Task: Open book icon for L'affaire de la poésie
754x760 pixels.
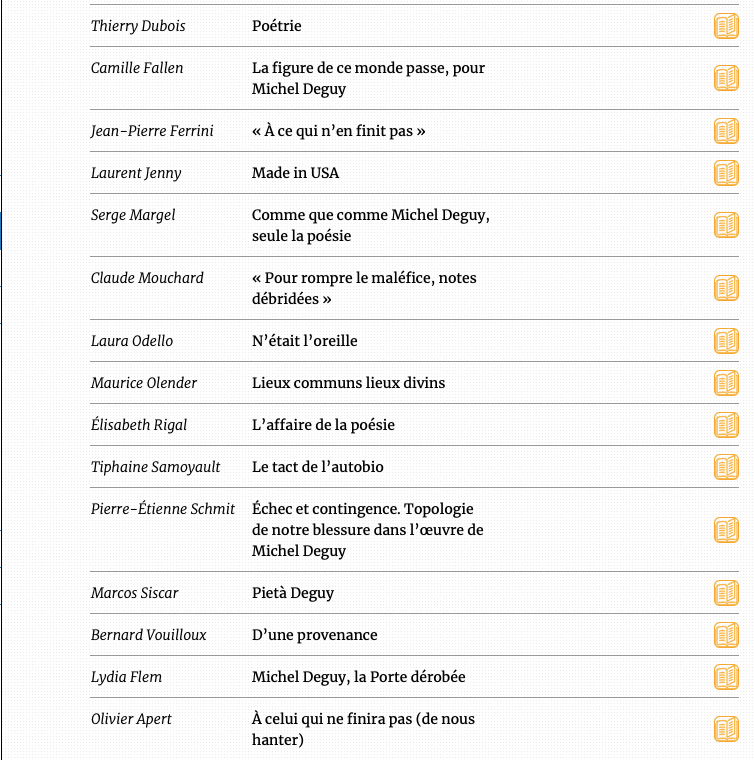Action: click(x=726, y=425)
